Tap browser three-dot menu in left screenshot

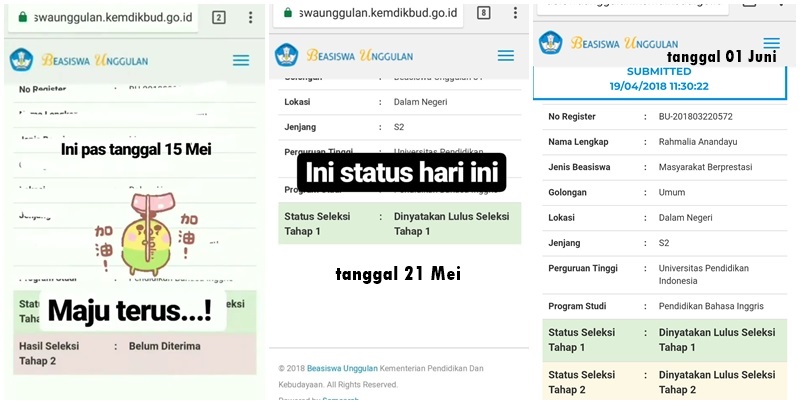[x=251, y=17]
